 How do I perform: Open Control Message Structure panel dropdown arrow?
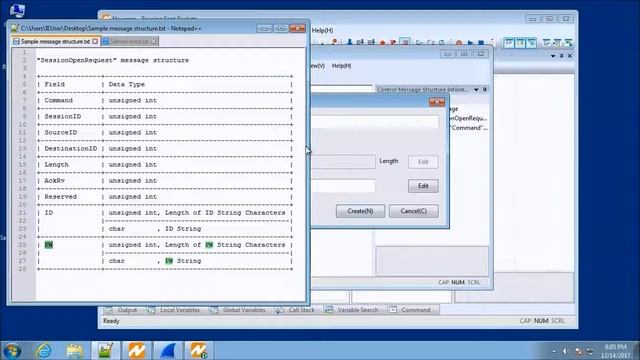pyautogui.click(x=476, y=89)
